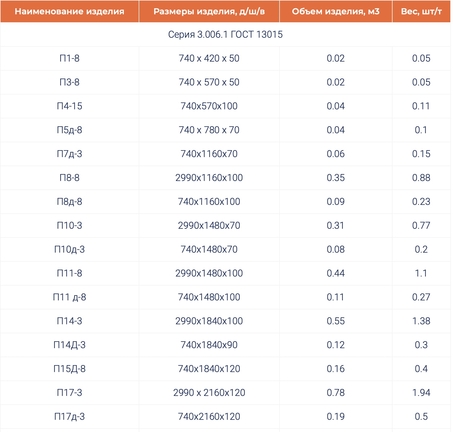The height and width of the screenshot is (432, 453).
Task: Select weight value 0.77 for П10-3
Action: [421, 226]
